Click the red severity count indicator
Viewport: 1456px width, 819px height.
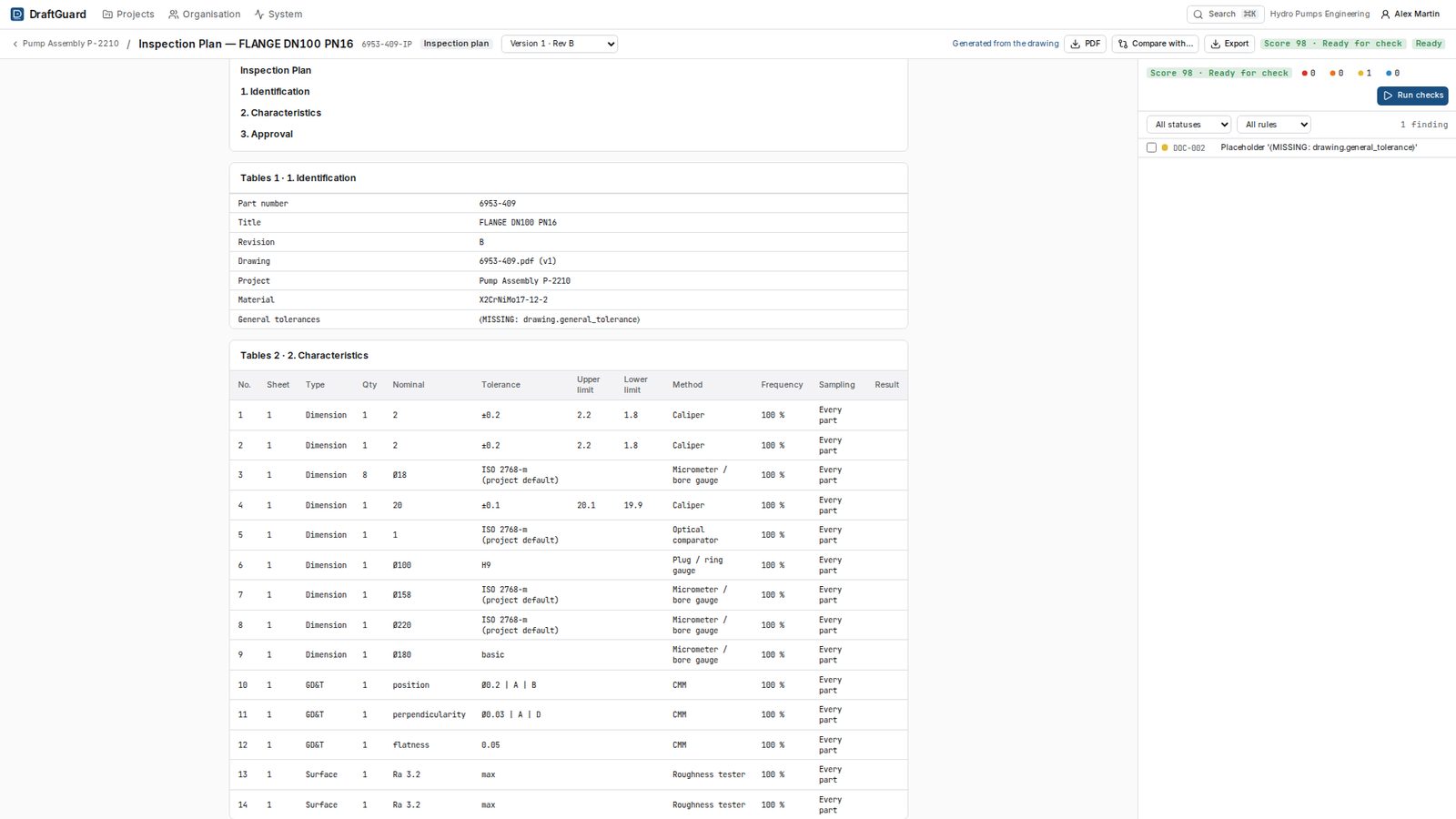click(x=1309, y=73)
